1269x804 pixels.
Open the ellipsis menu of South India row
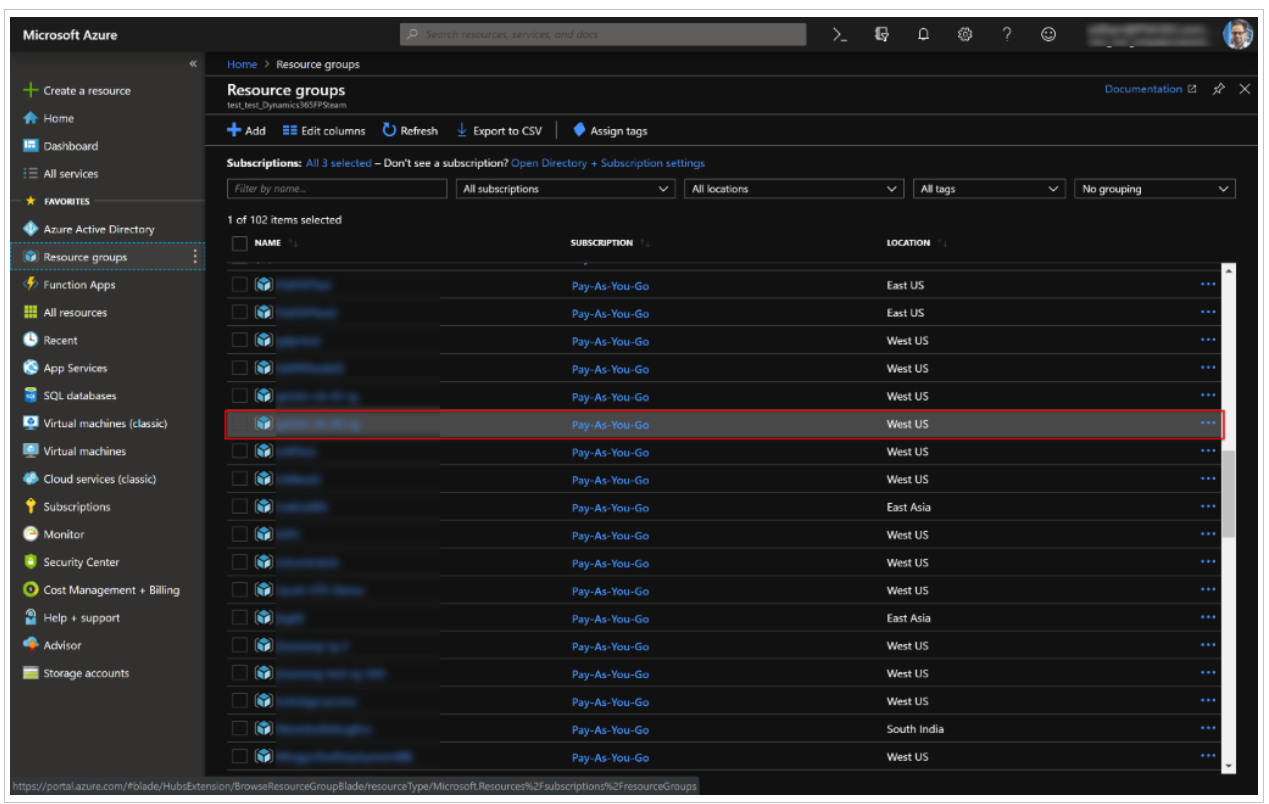[x=1208, y=728]
